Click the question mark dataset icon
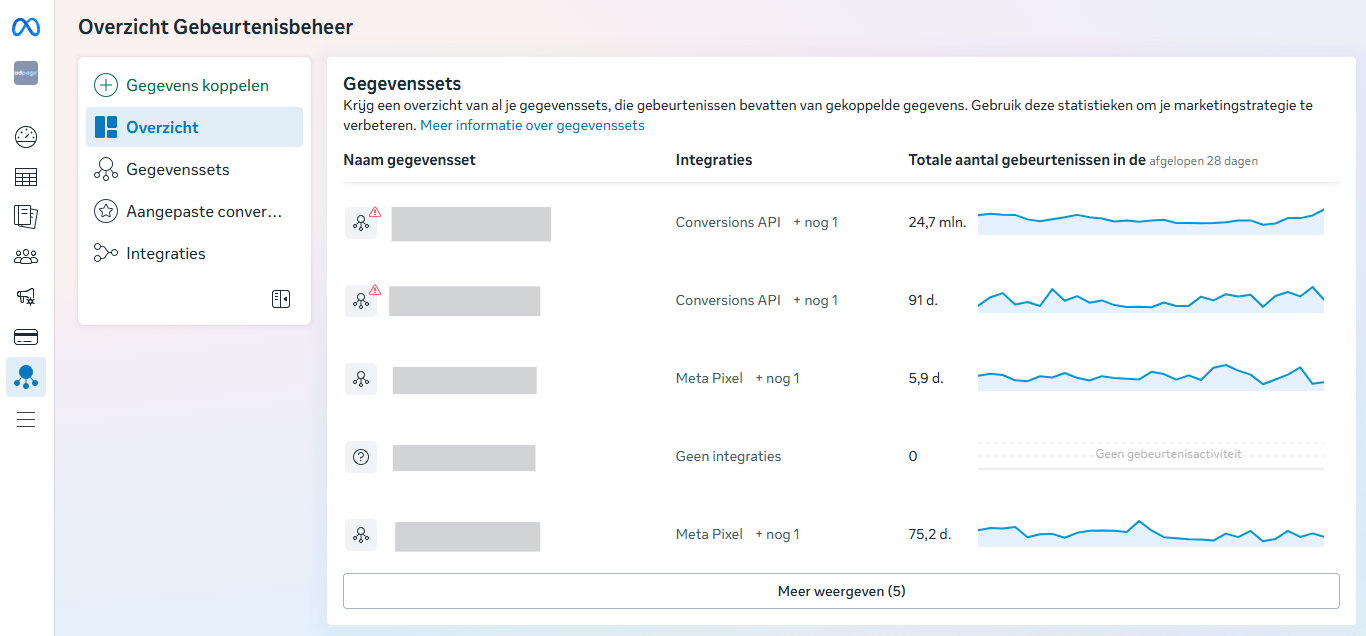This screenshot has height=636, width=1366. 361,457
